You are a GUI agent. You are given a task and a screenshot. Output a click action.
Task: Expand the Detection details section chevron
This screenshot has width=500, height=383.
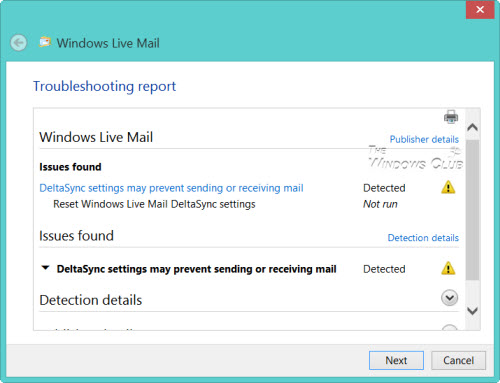(x=449, y=298)
